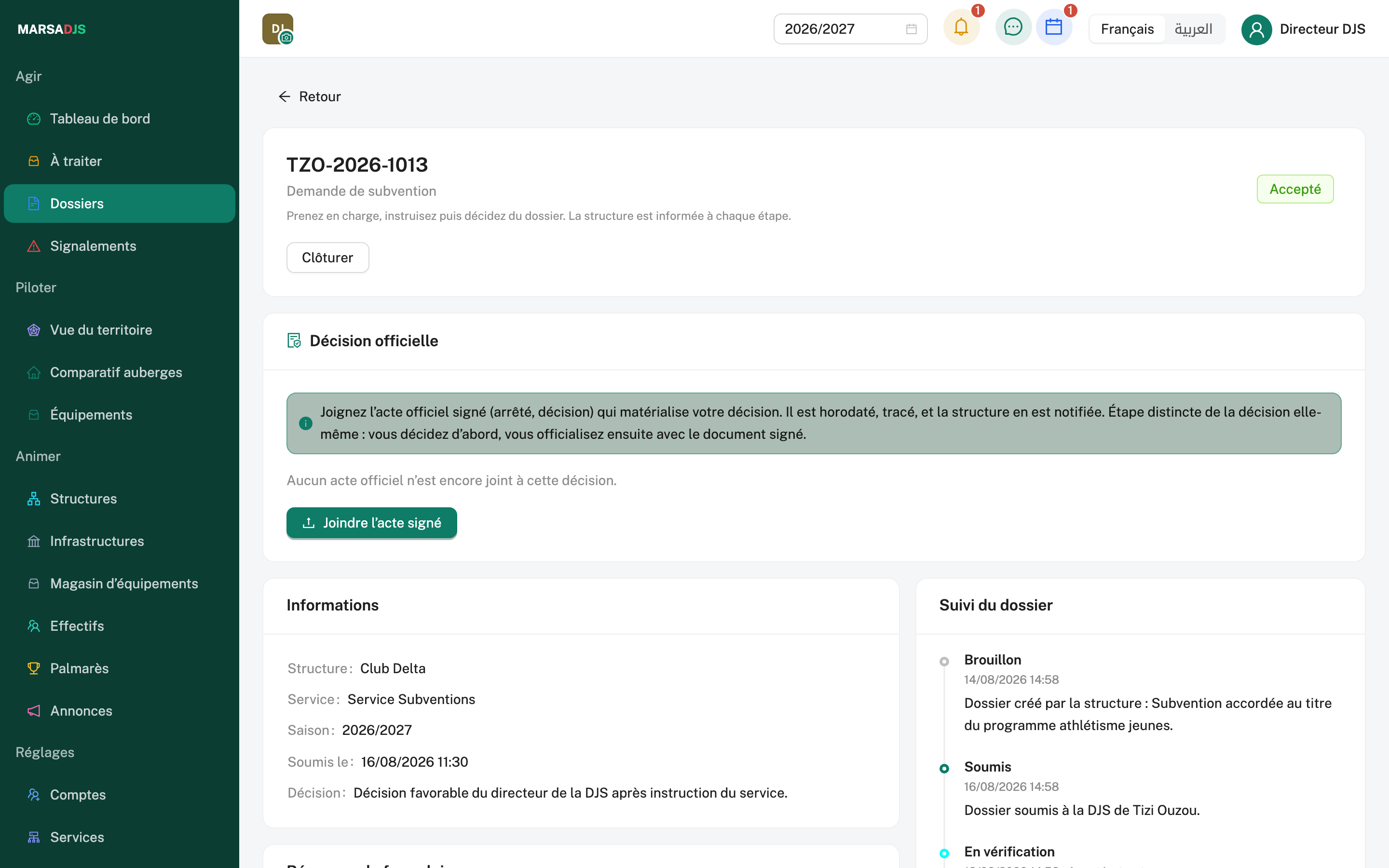The height and width of the screenshot is (868, 1389).
Task: Click the Signalements warning triangle icon
Action: (x=34, y=246)
